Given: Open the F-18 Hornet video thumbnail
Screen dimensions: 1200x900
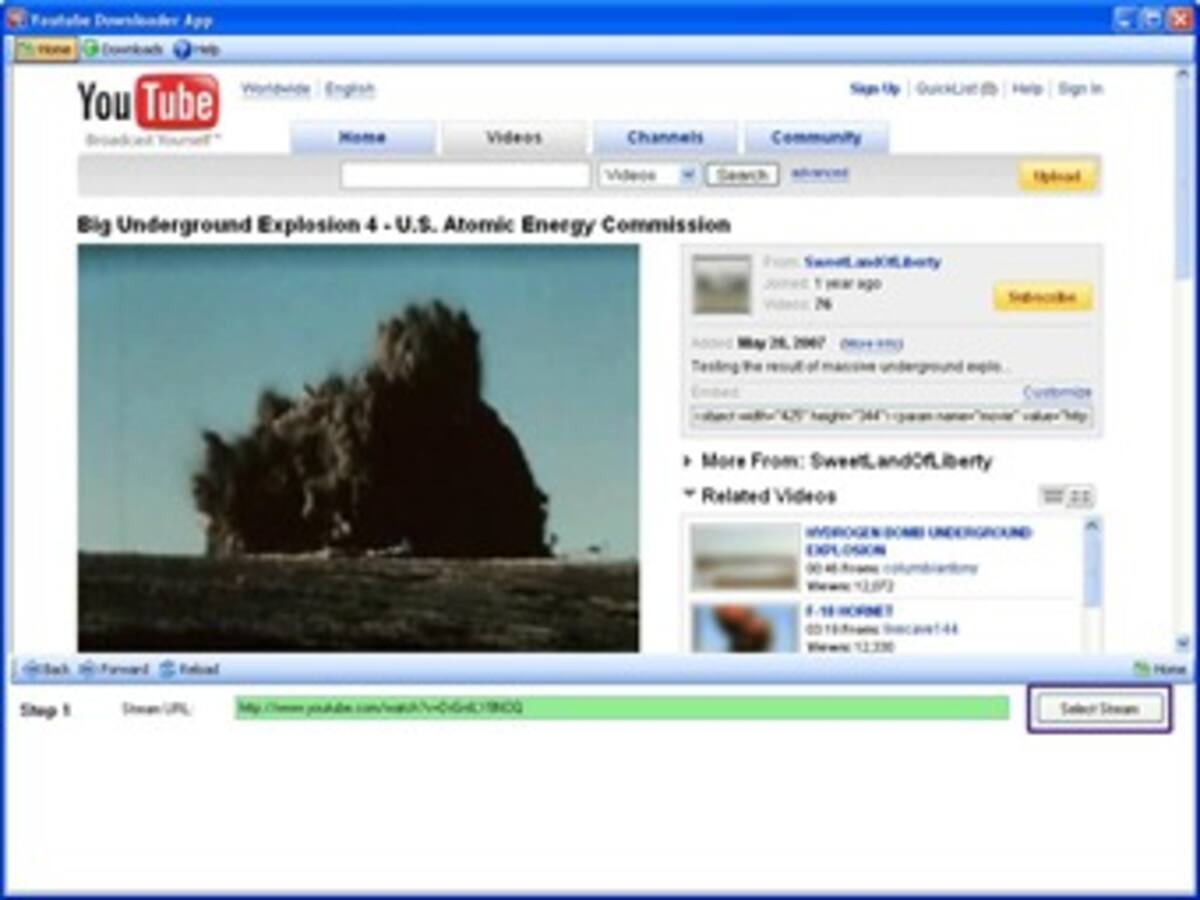Looking at the screenshot, I should 745,628.
